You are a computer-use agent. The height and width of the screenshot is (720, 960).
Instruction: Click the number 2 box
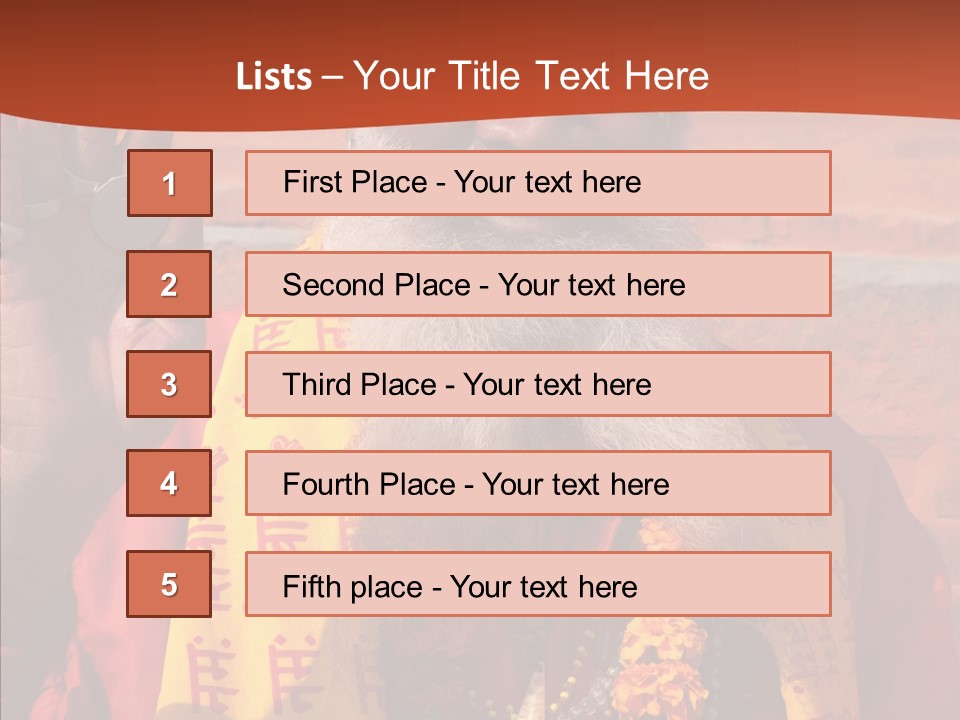coord(169,284)
